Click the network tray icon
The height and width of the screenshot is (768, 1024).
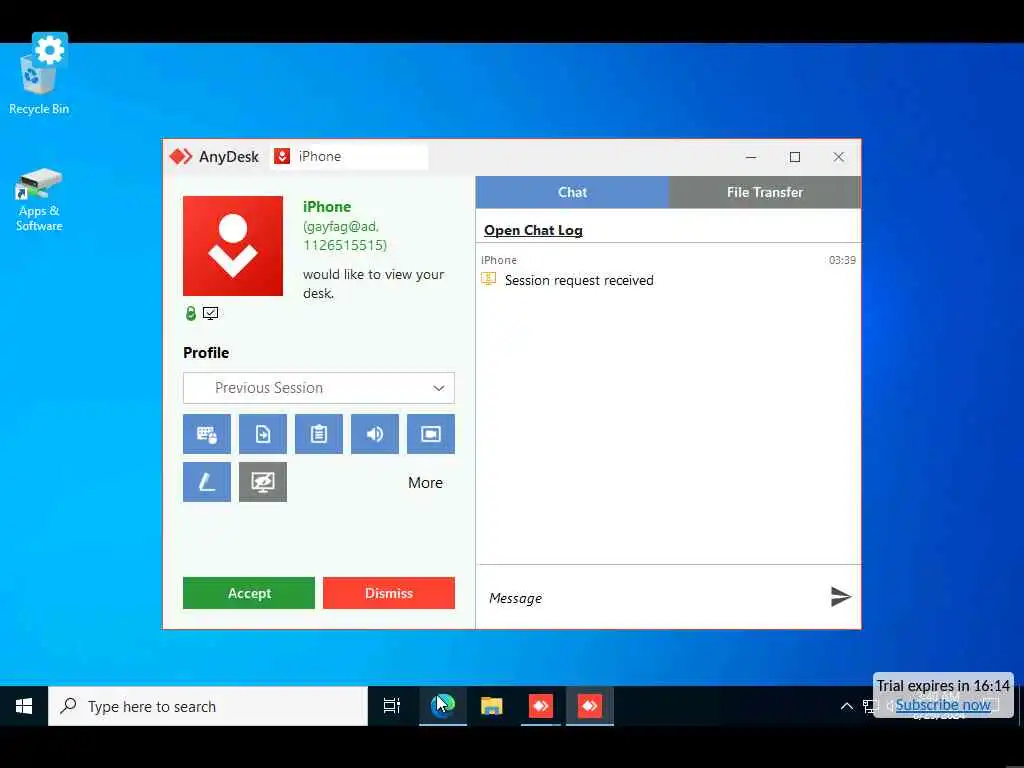click(x=869, y=706)
